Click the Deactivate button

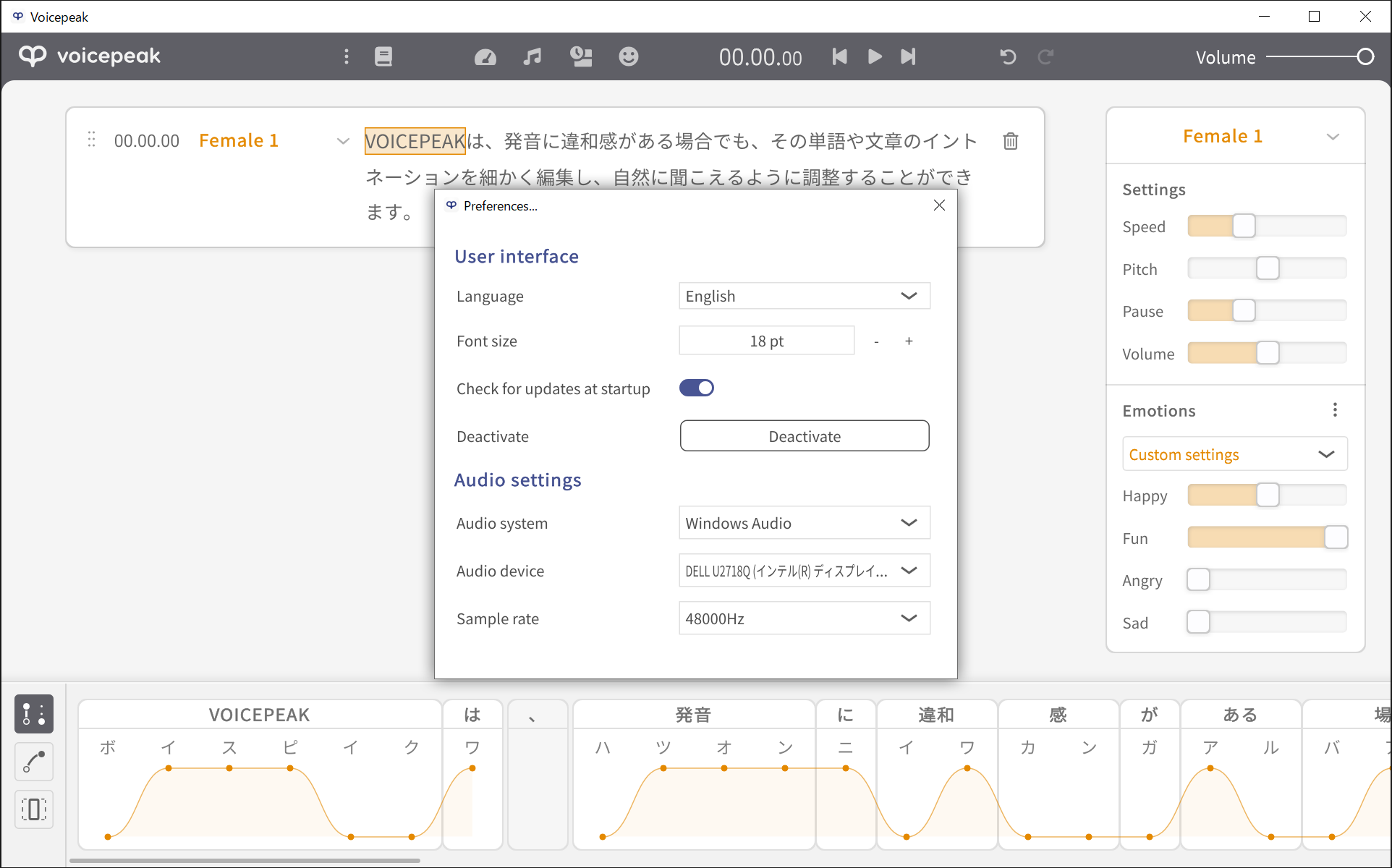tap(805, 436)
